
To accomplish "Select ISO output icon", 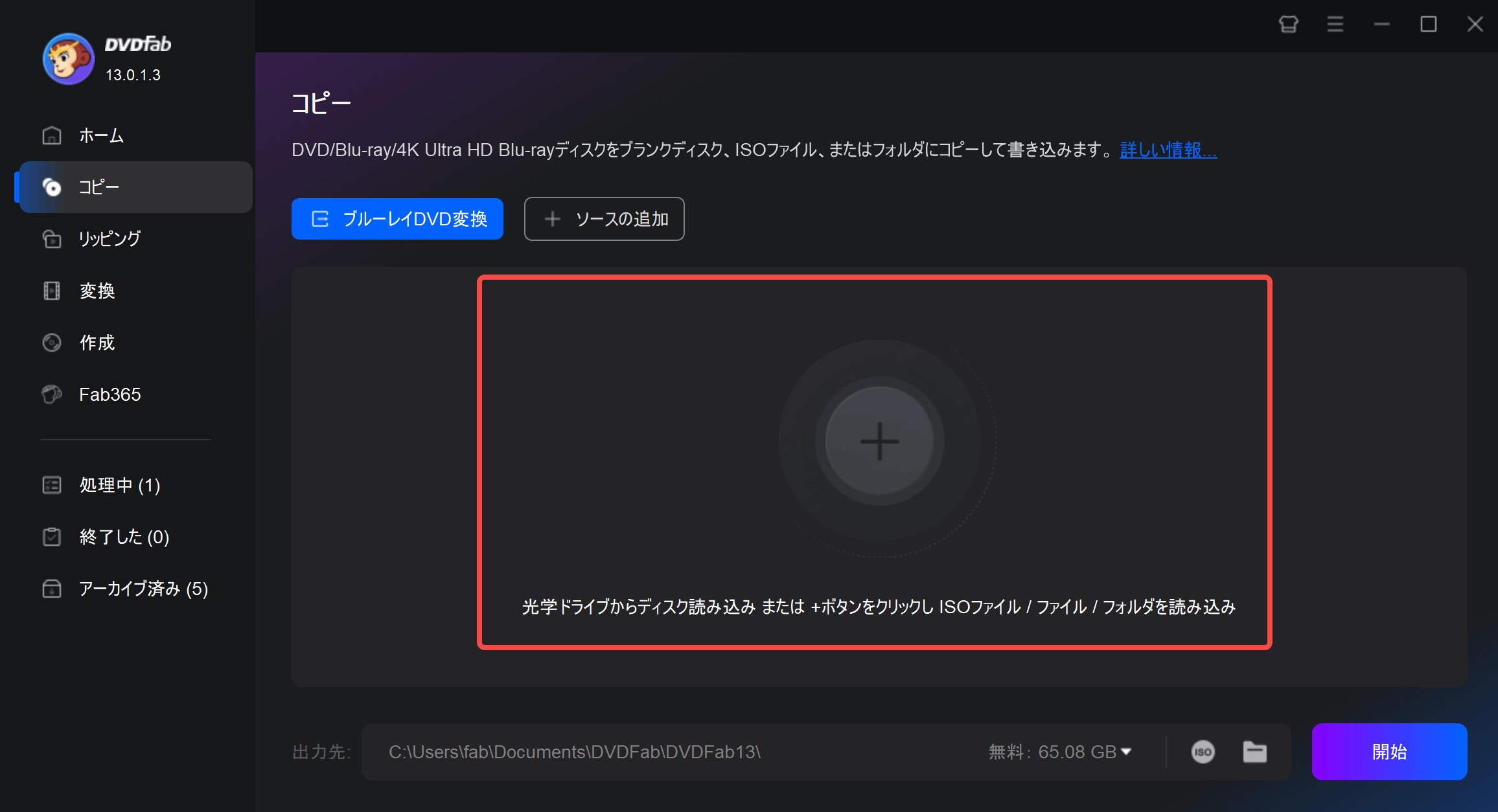I will 1203,752.
